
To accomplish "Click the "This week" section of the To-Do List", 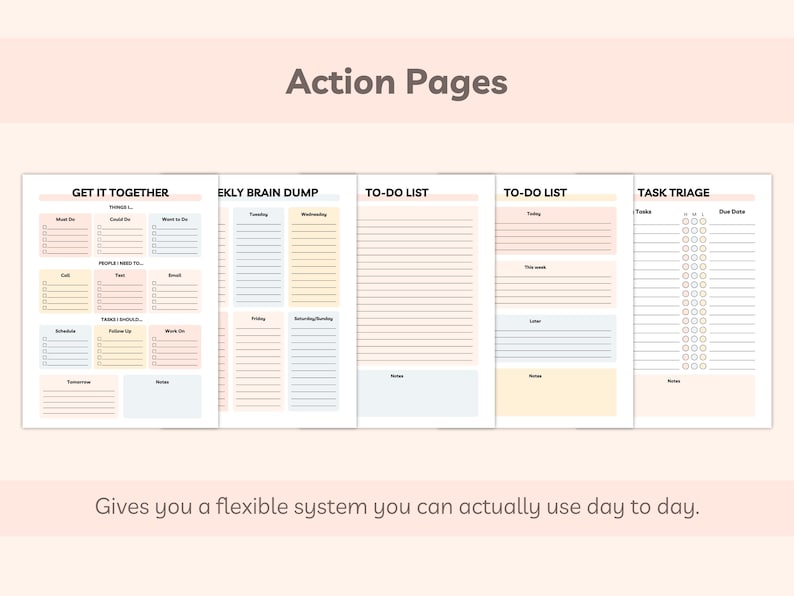I will [x=556, y=285].
